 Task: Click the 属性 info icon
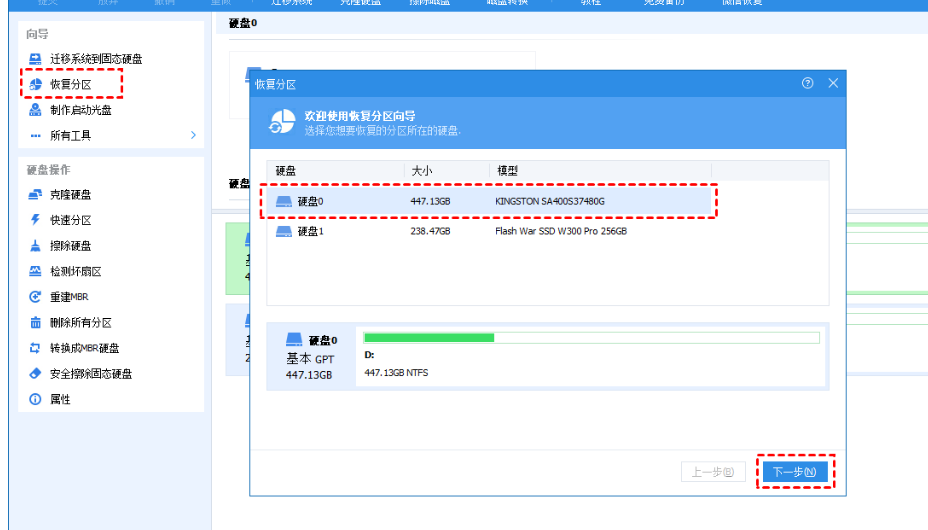[x=36, y=399]
